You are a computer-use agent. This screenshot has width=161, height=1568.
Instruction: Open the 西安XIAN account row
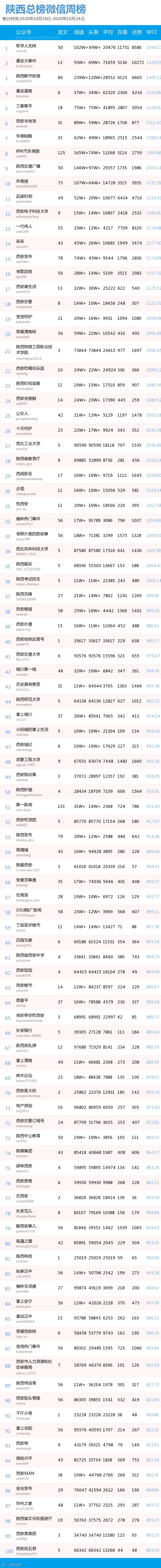(80, 1475)
